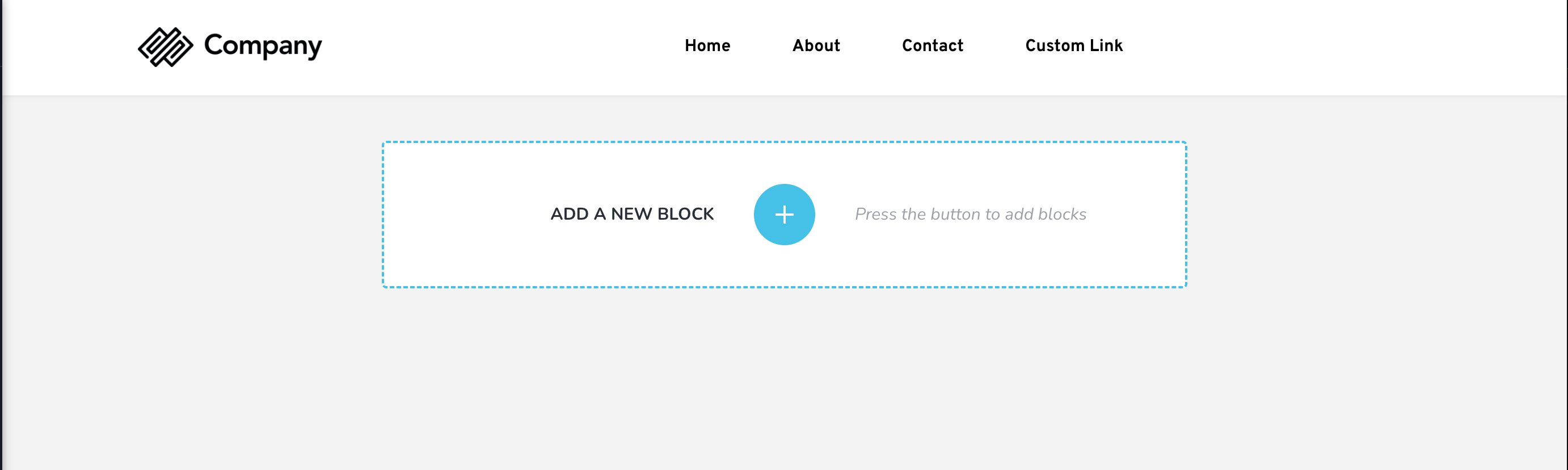Click the Company diamond logo icon
This screenshot has width=1568, height=470.
[x=165, y=47]
